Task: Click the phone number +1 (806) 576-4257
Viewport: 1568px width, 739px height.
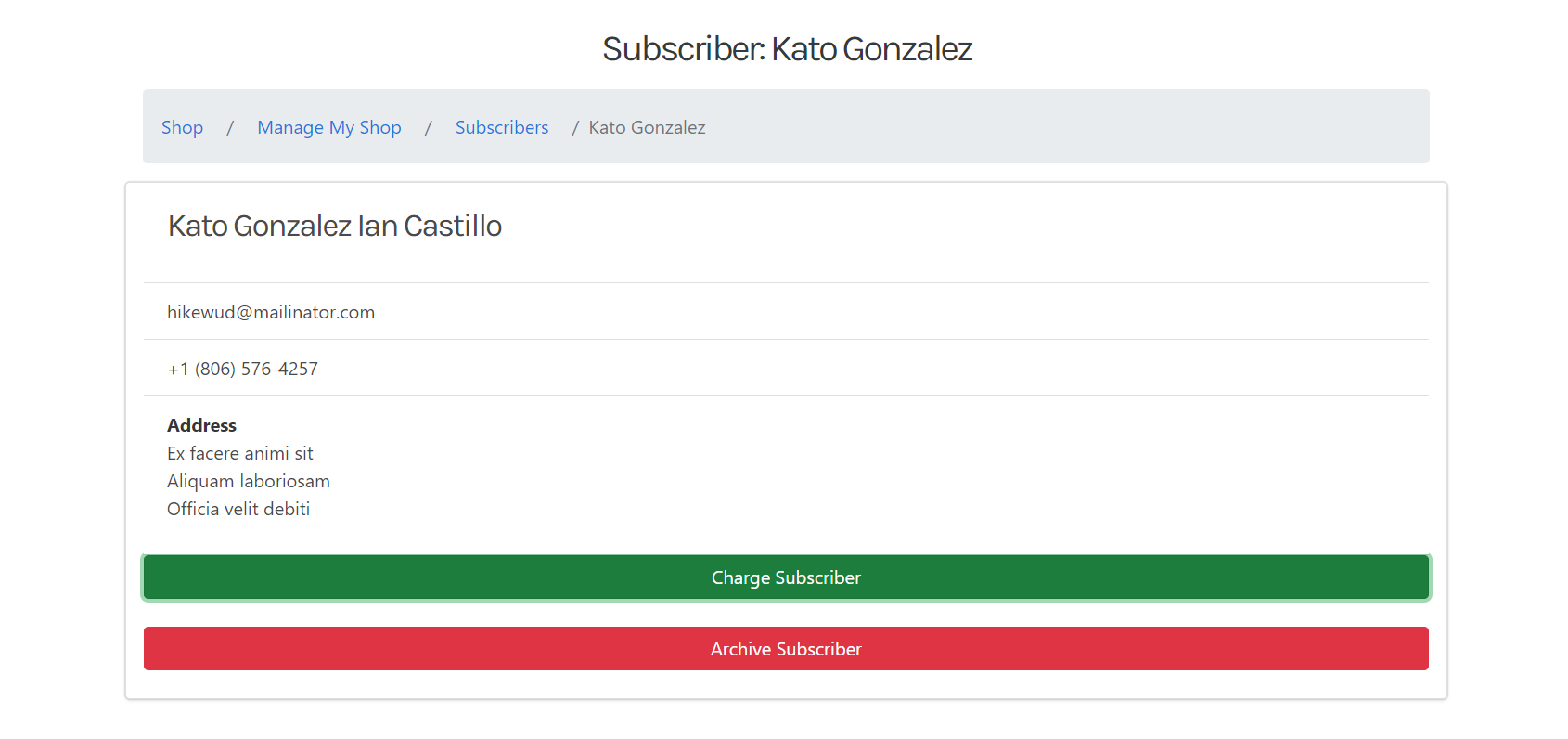Action: click(243, 369)
